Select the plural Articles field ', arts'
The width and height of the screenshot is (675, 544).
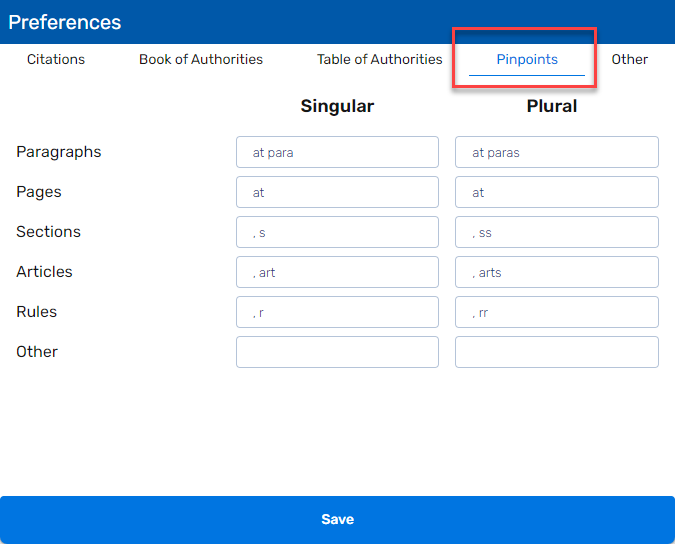(557, 272)
